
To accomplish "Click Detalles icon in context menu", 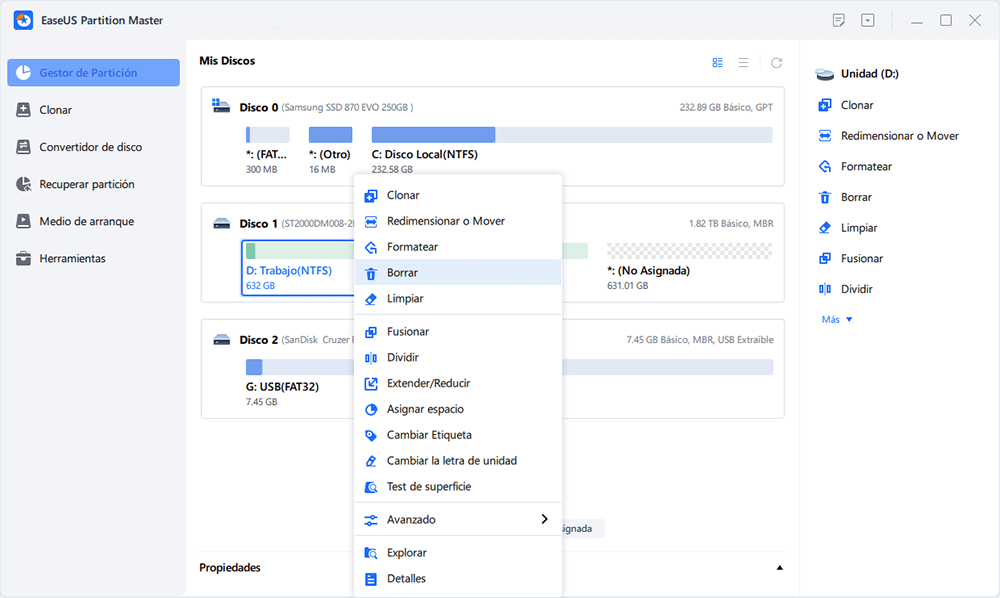I will [x=371, y=579].
